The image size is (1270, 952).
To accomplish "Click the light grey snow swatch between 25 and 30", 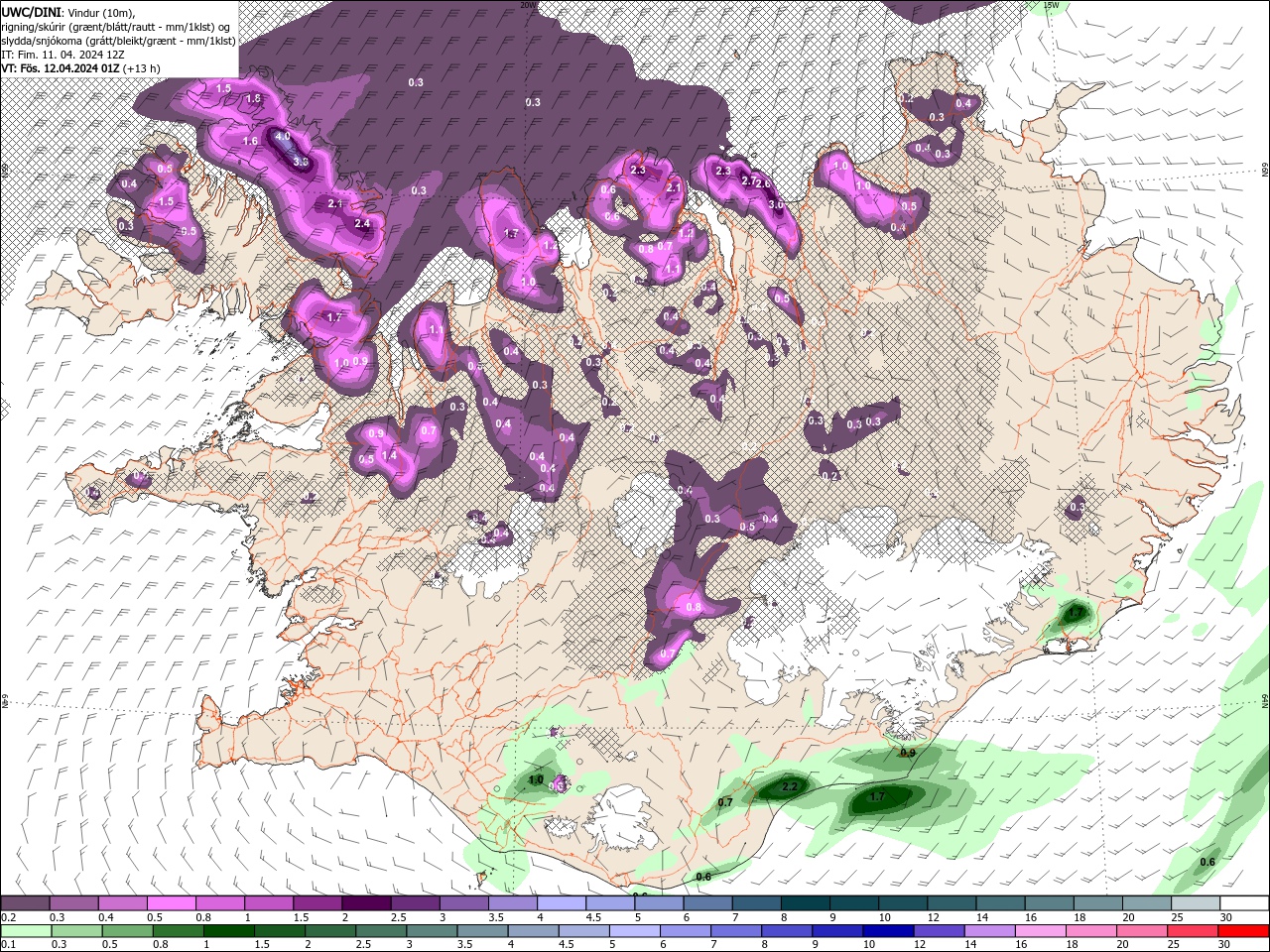I will tap(1196, 903).
